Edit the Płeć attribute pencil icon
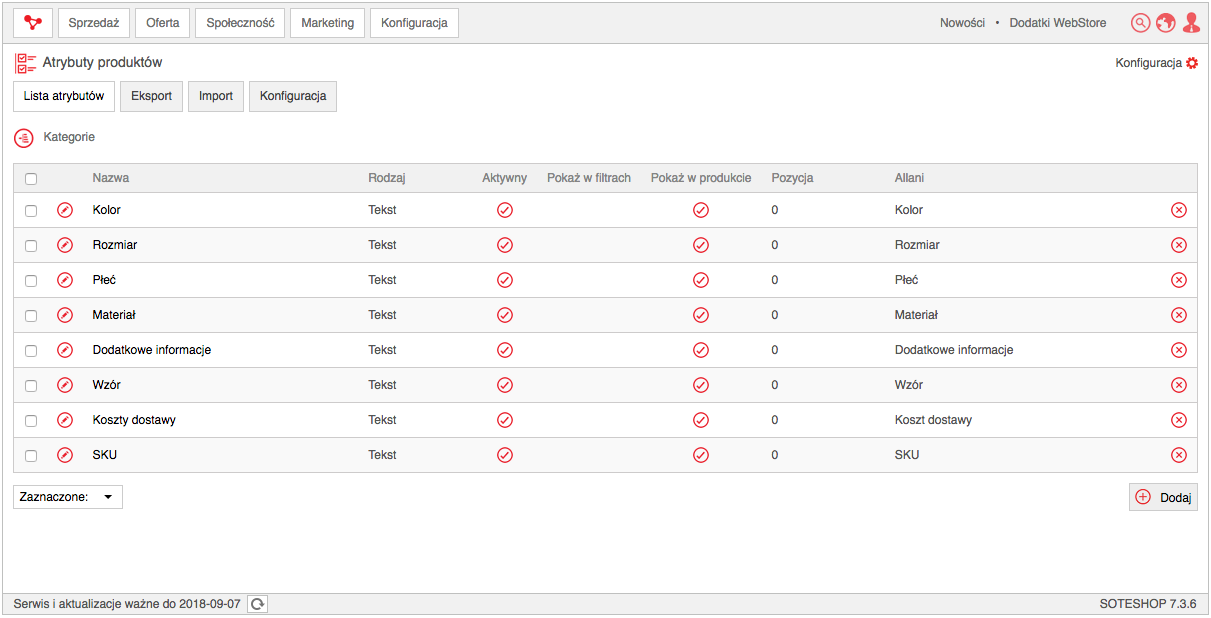The image size is (1211, 618). (x=65, y=280)
